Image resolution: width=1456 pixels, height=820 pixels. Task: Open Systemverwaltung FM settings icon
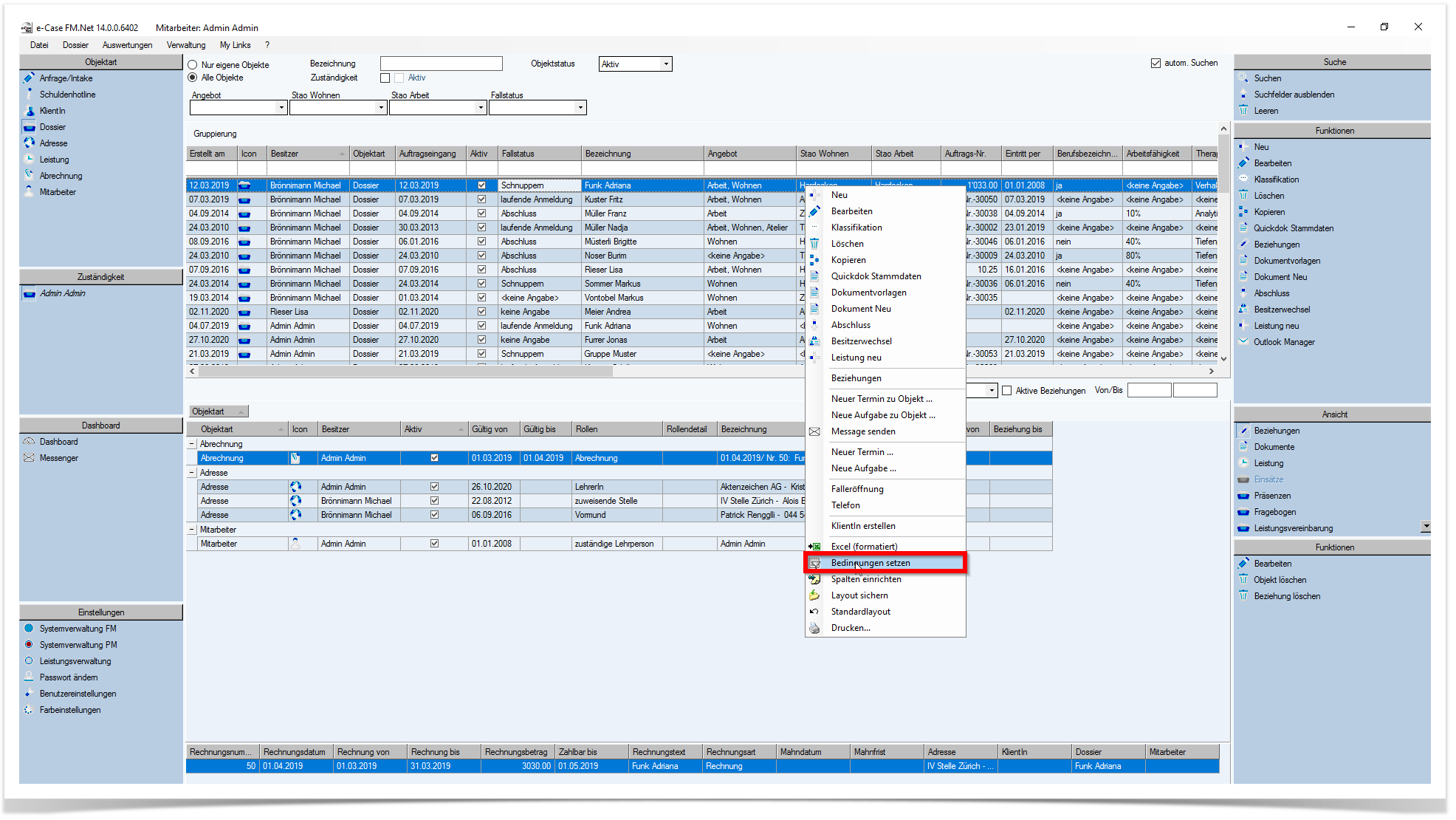tap(29, 628)
